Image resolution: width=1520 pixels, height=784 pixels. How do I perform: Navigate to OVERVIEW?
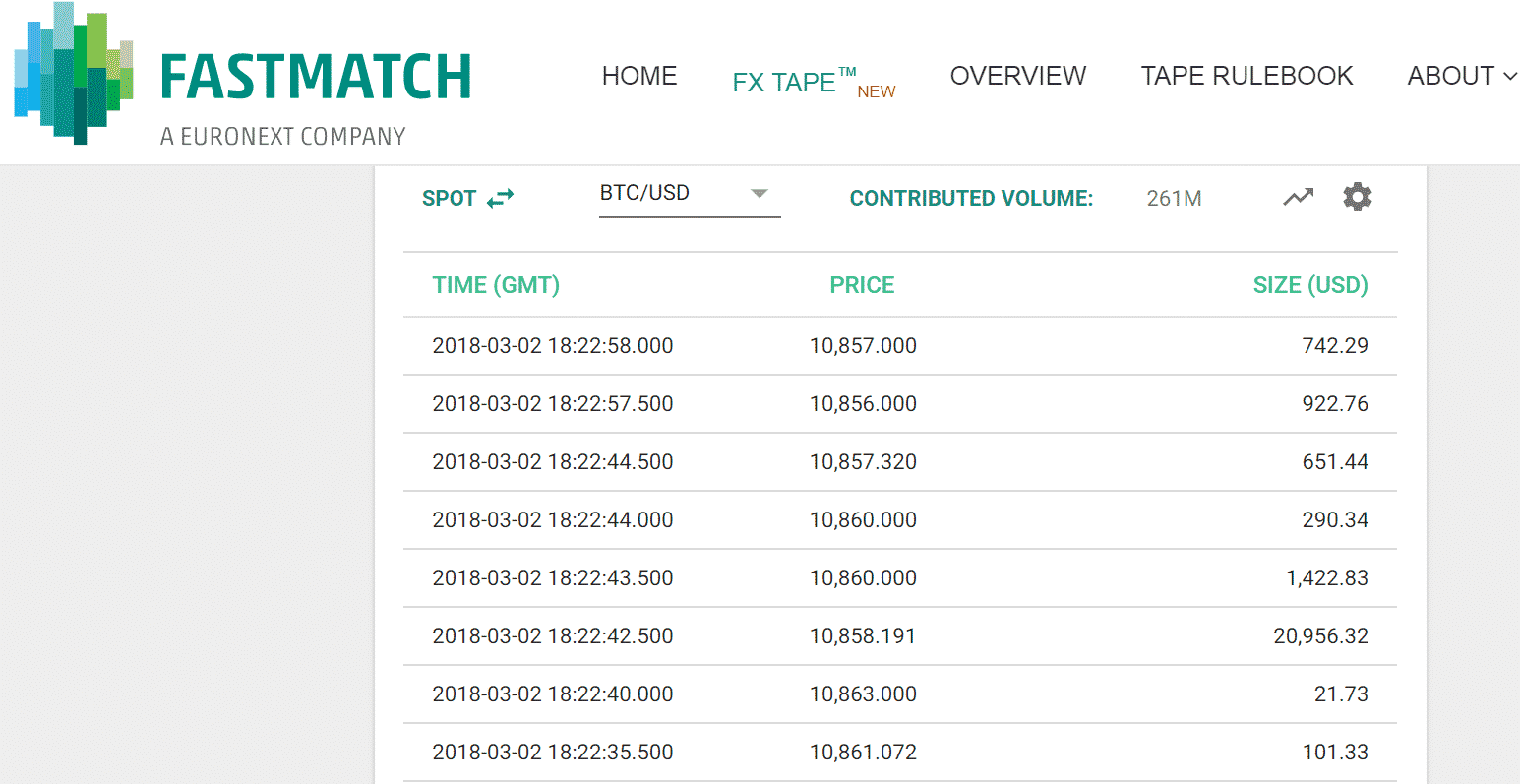click(x=1017, y=76)
